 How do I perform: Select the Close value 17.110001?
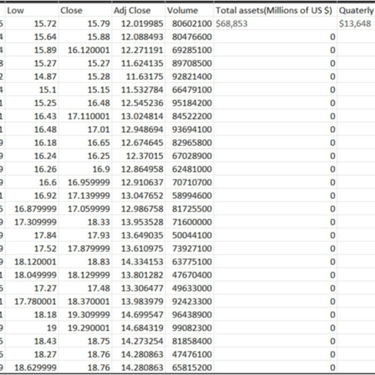coord(89,116)
